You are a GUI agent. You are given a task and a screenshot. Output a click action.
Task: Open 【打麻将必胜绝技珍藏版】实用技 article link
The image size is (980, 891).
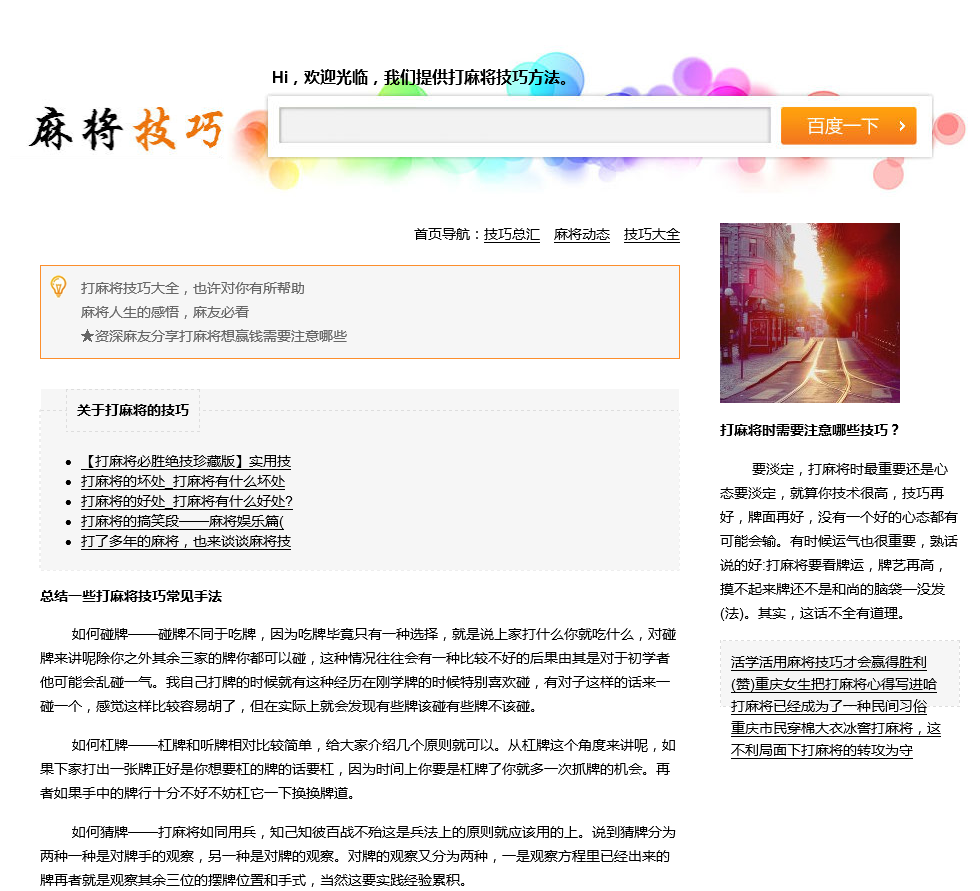(x=186, y=461)
